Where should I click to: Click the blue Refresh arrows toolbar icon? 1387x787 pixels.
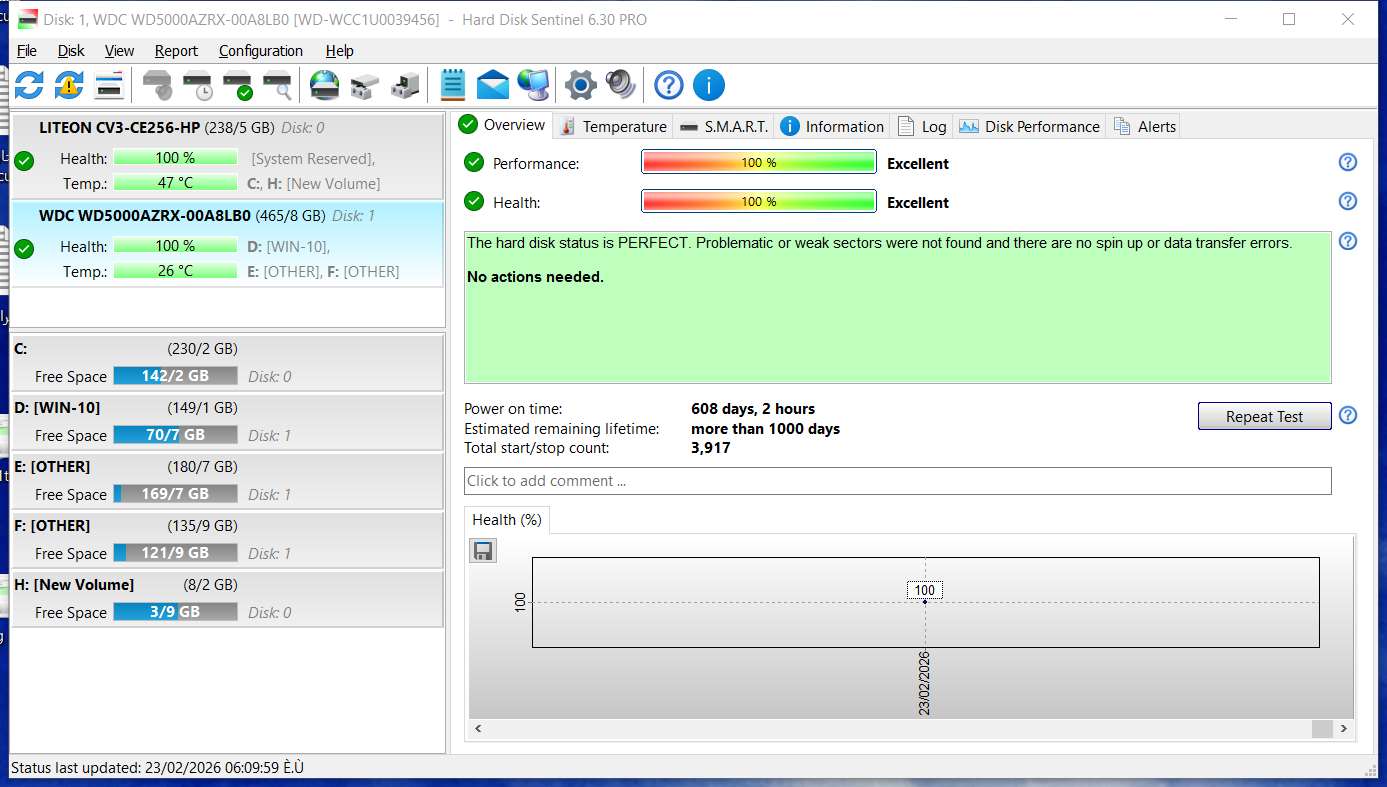(x=28, y=86)
